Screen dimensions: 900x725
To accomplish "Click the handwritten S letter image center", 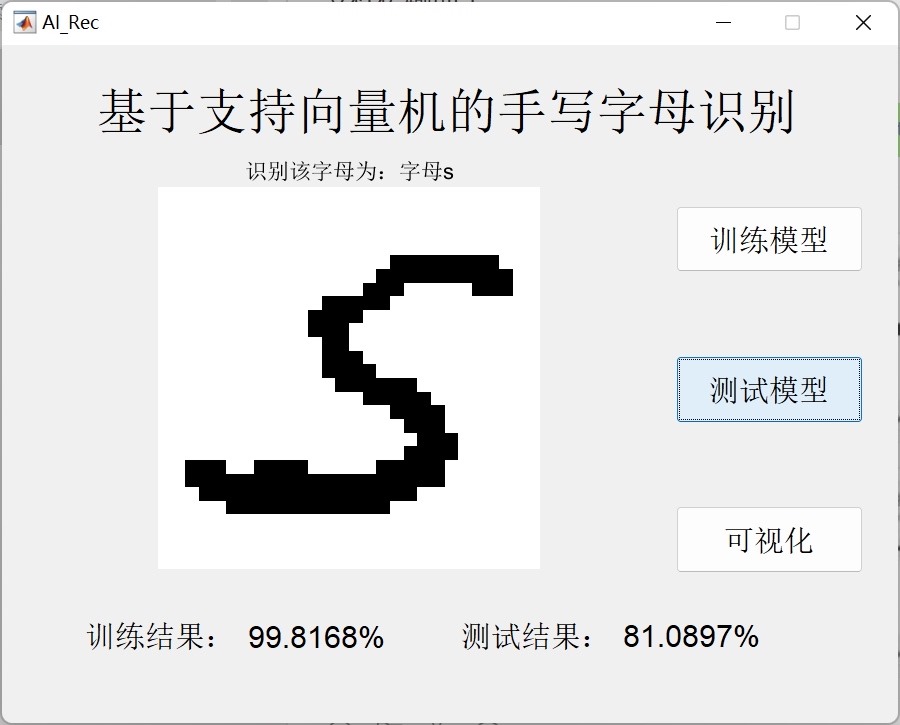I will 349,378.
